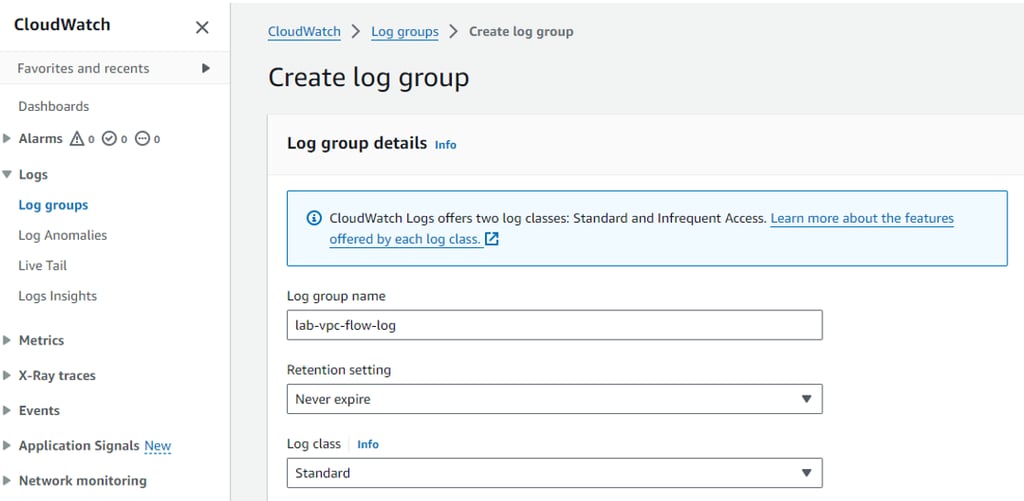The height and width of the screenshot is (501, 1024).
Task: Expand the Favorites and recents arrow
Action: (206, 68)
